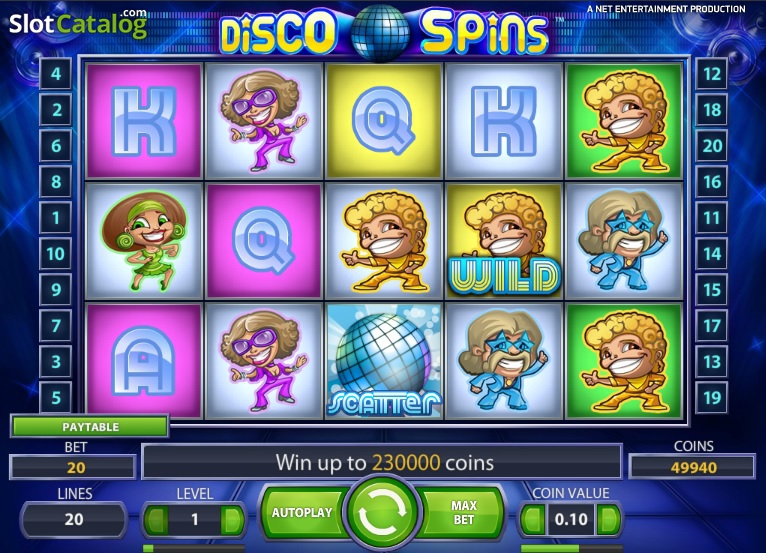The width and height of the screenshot is (766, 553).
Task: Click the circular green spin button
Action: pos(382,512)
